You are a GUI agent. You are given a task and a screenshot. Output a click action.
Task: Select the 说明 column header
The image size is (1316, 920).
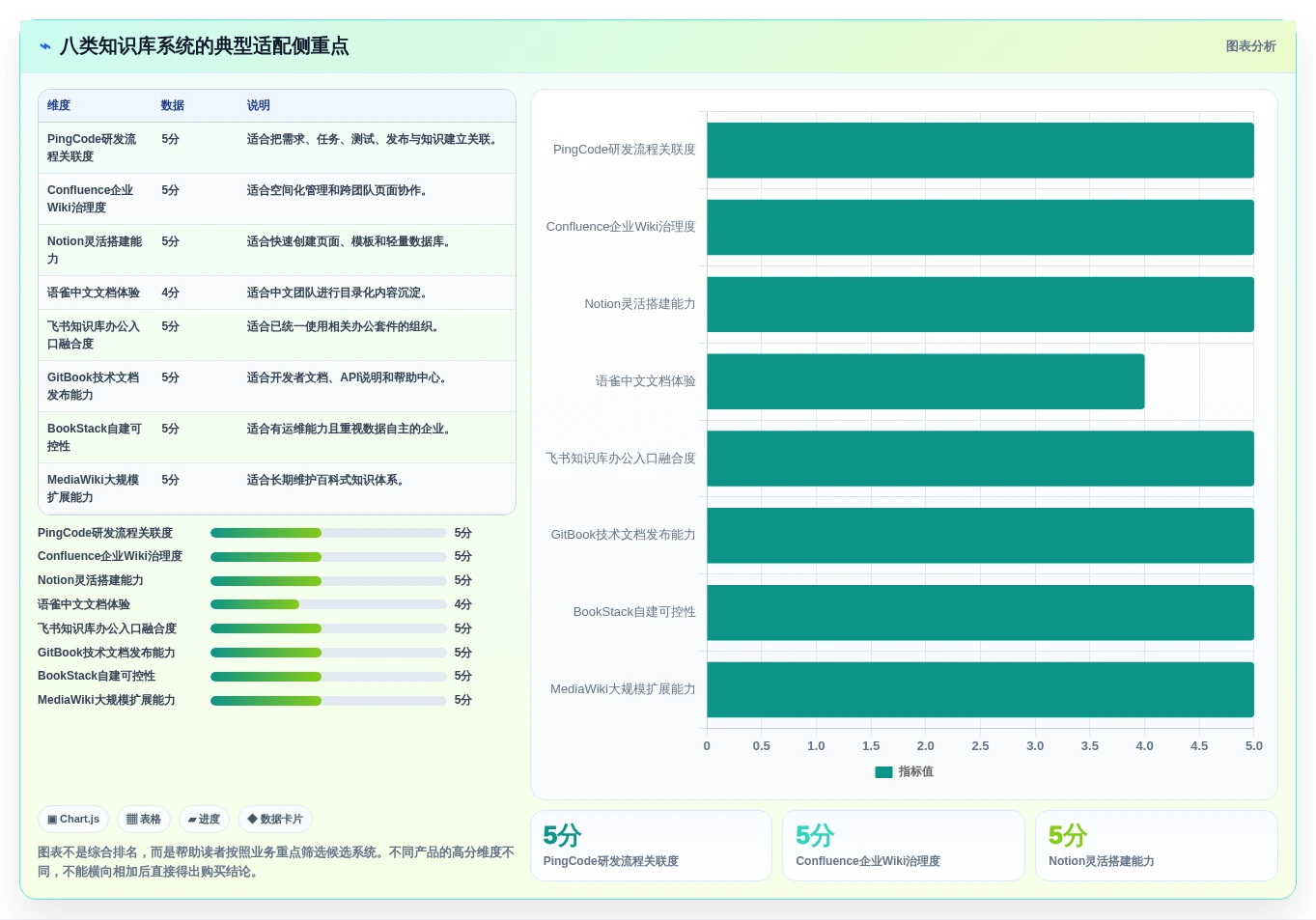point(259,105)
